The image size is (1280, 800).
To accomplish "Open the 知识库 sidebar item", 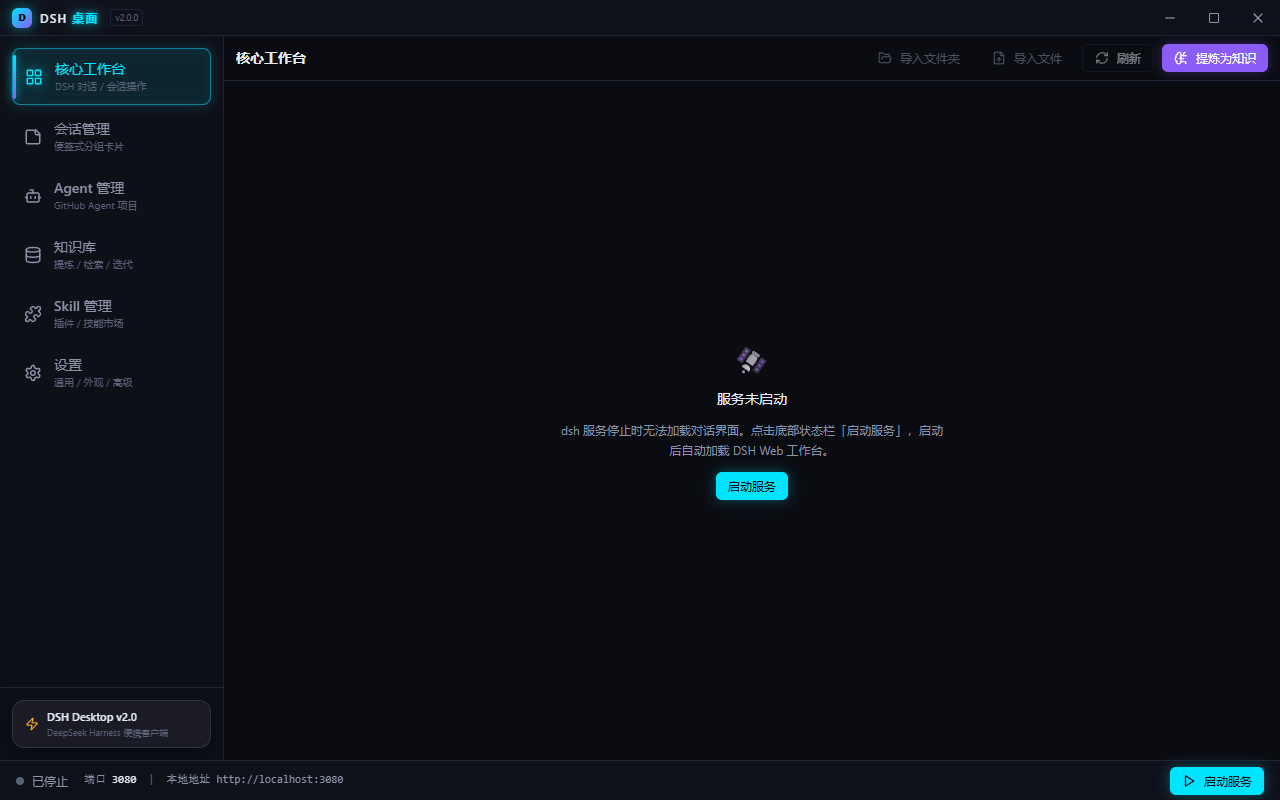I will click(112, 255).
